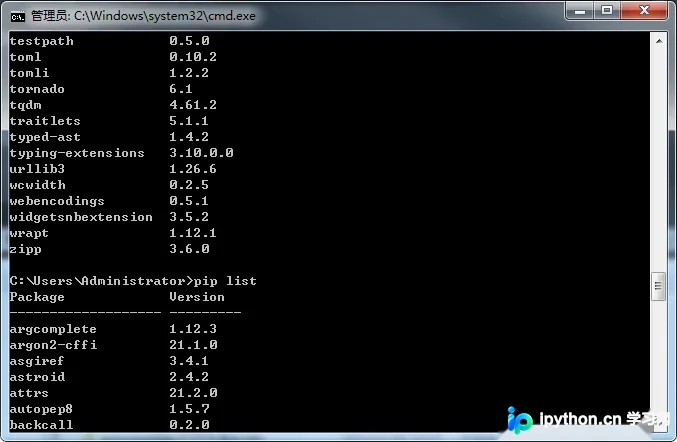Screen dimensions: 677x442
Task: Click version 2.4.2 of astroid
Action: [x=189, y=377]
